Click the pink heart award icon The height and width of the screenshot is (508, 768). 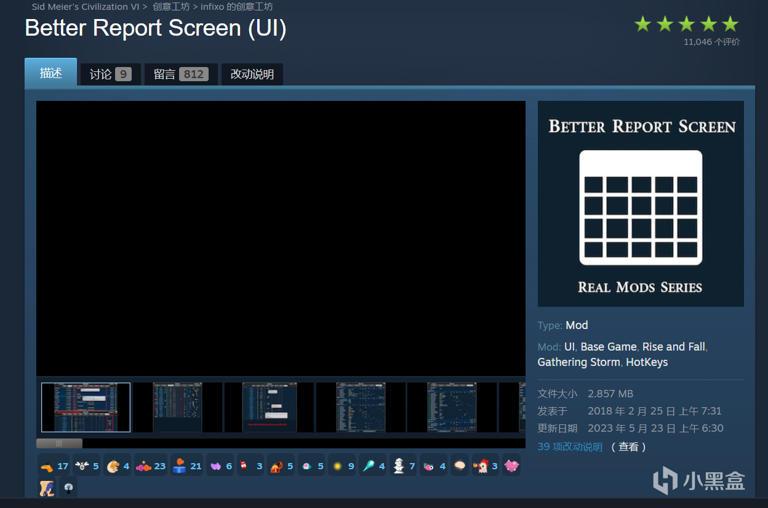[511, 466]
